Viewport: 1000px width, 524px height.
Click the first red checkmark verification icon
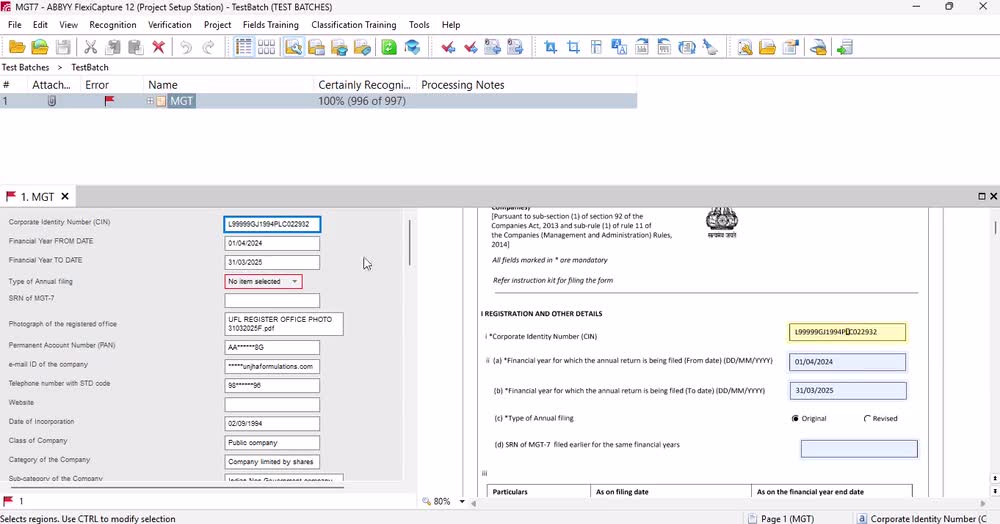448,47
